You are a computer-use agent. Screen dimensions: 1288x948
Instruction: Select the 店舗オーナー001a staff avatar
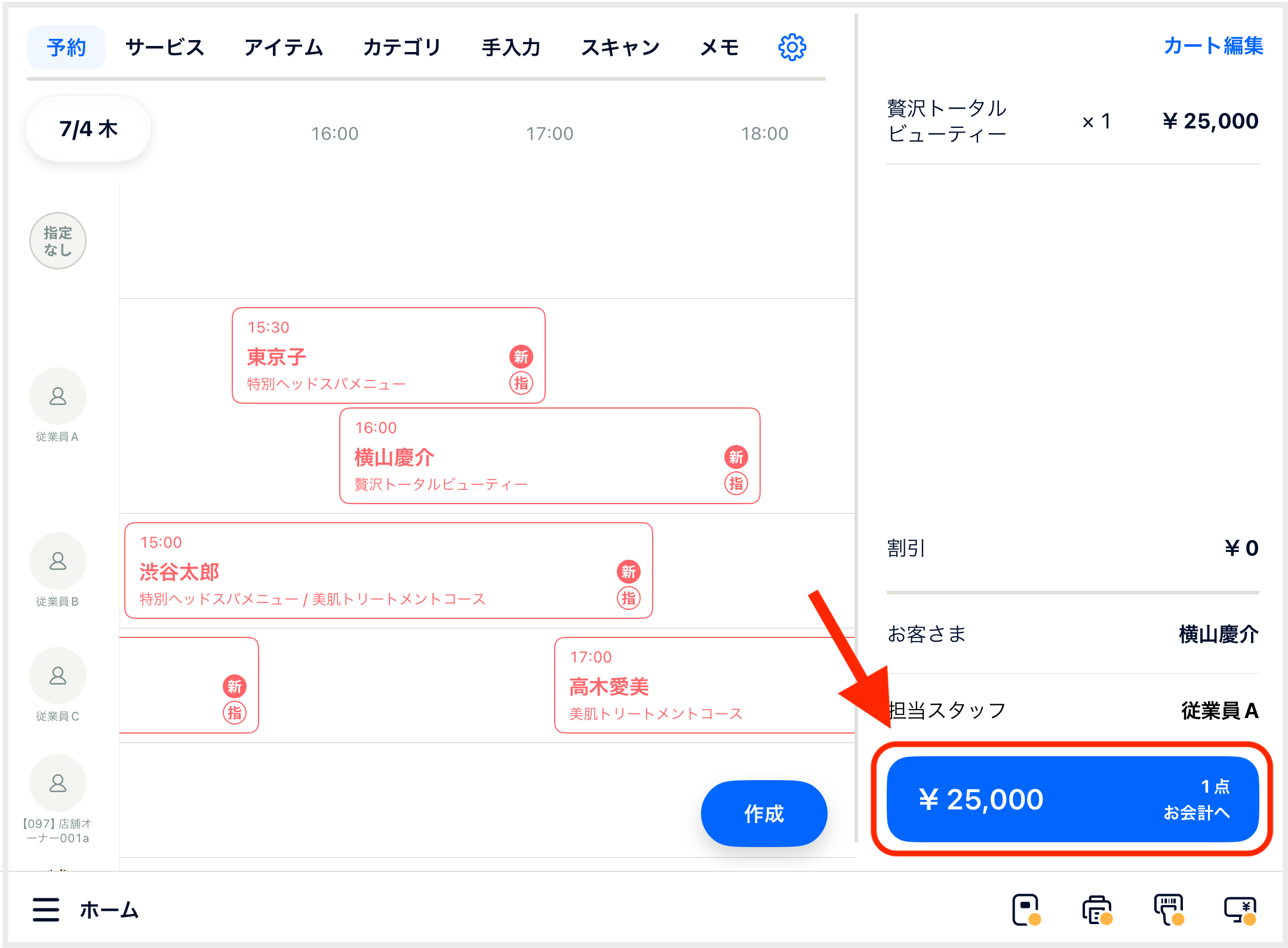58,783
